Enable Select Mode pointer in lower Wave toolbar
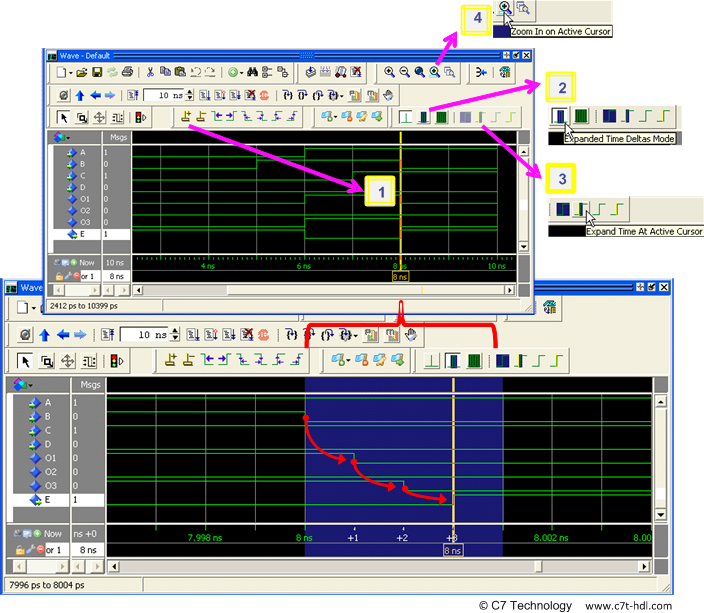 click(25, 361)
